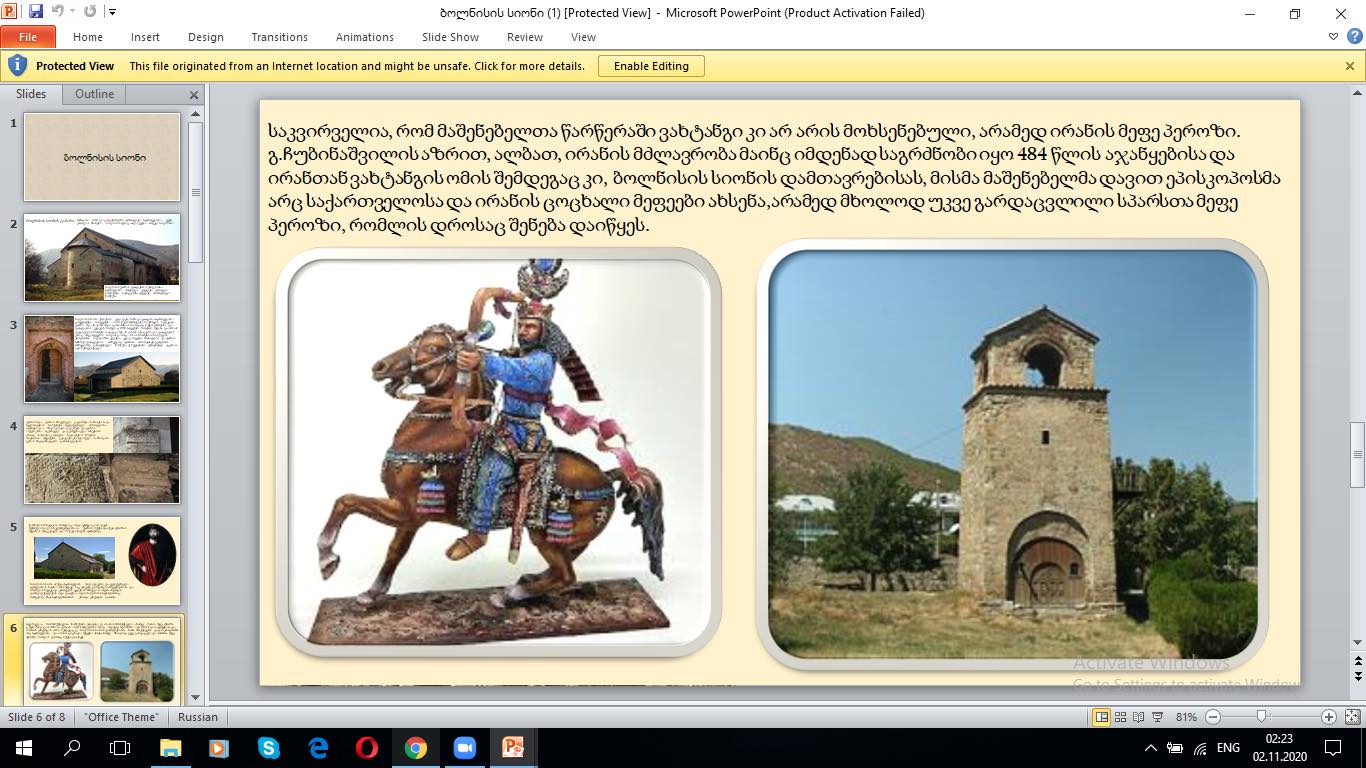This screenshot has height=768, width=1366.
Task: Select the Slides pane tab
Action: 31,94
